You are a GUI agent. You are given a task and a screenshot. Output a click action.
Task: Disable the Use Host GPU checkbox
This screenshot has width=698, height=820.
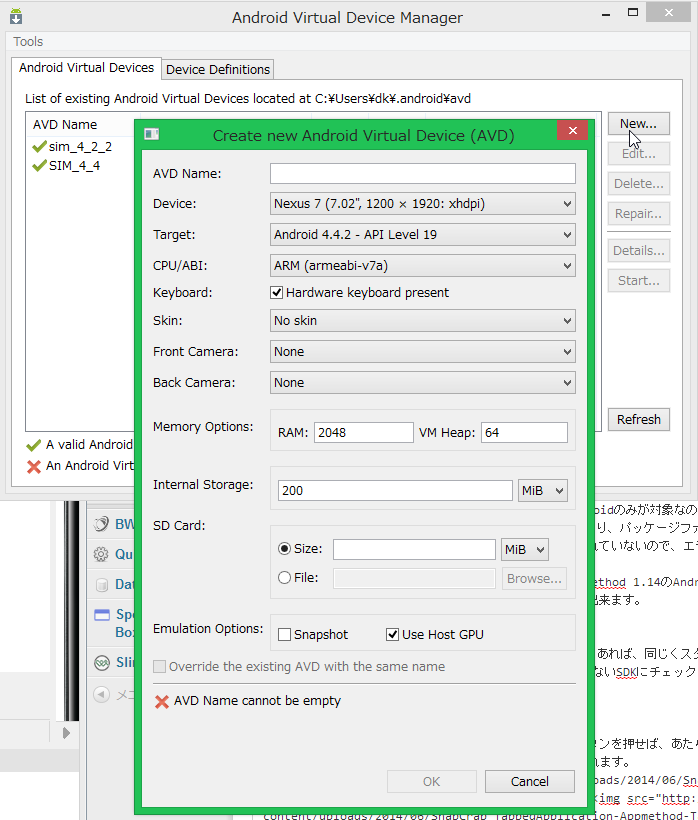coord(393,635)
